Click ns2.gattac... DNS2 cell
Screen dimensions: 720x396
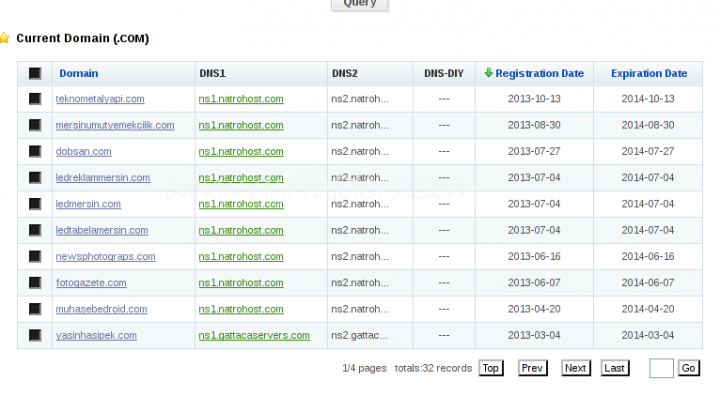pos(360,335)
